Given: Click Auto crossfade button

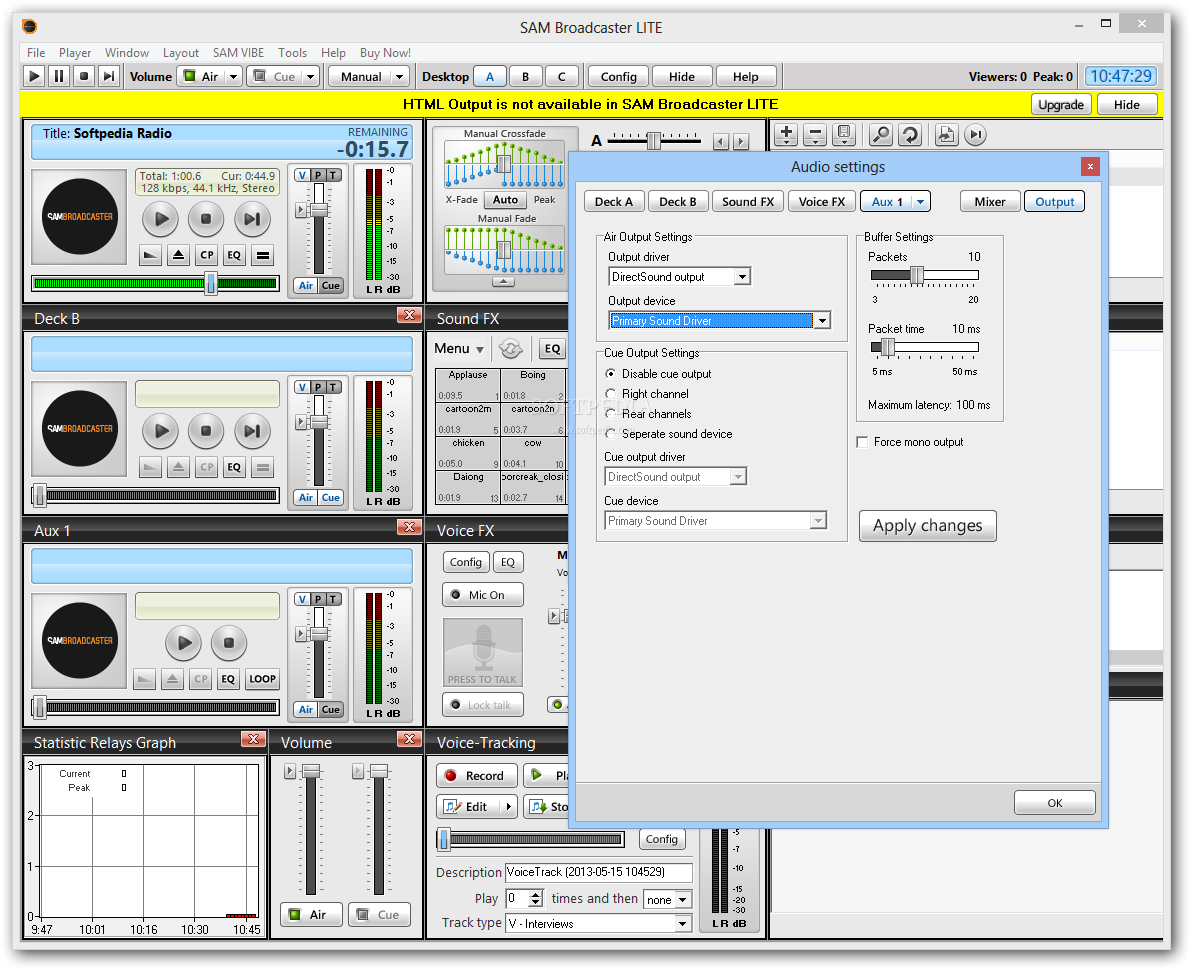Looking at the screenshot, I should point(505,200).
